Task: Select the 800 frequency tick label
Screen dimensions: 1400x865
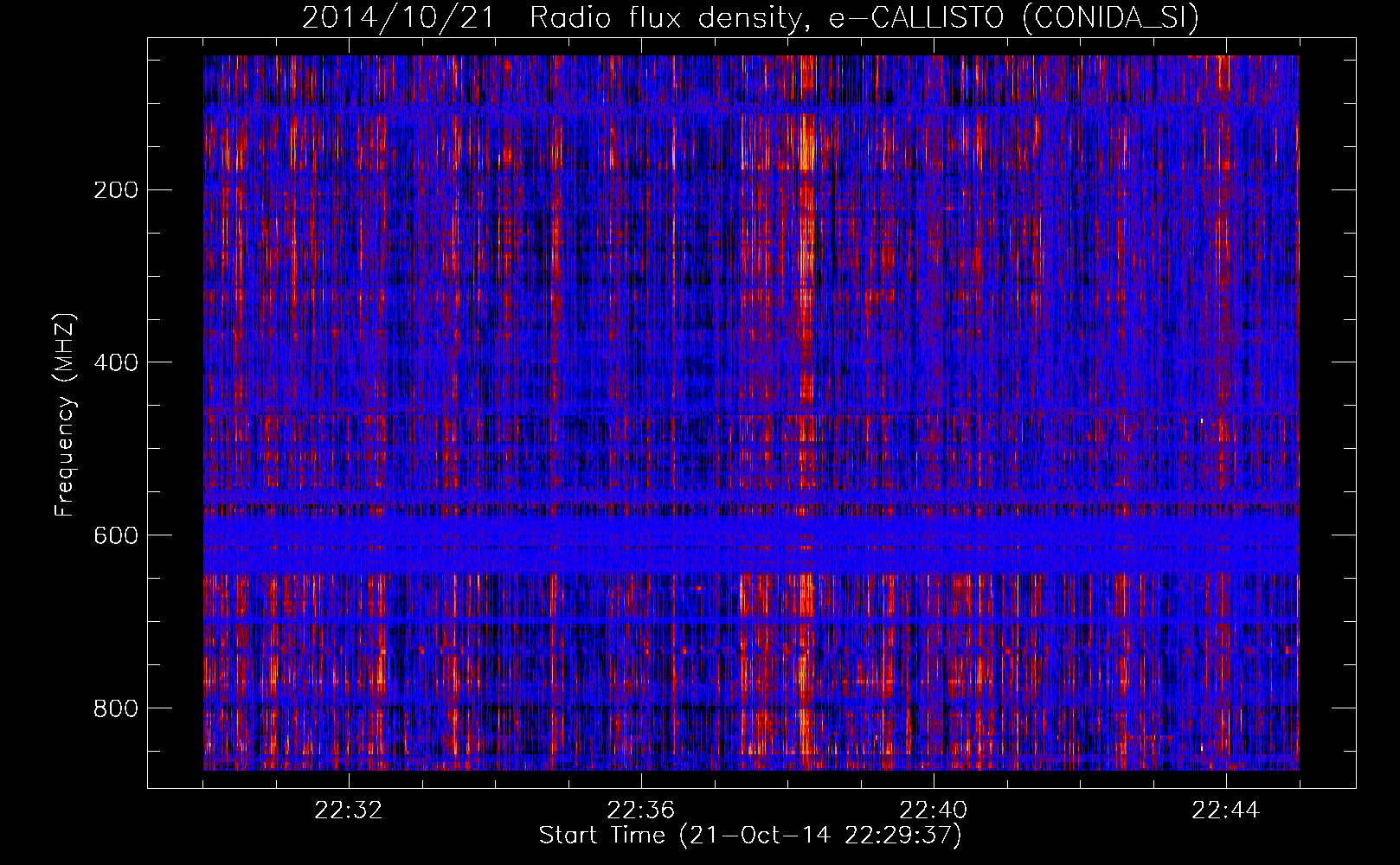Action: 116,708
